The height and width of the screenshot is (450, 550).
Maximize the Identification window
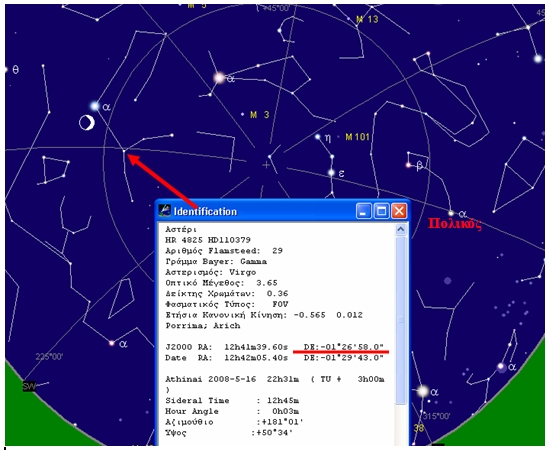[381, 211]
